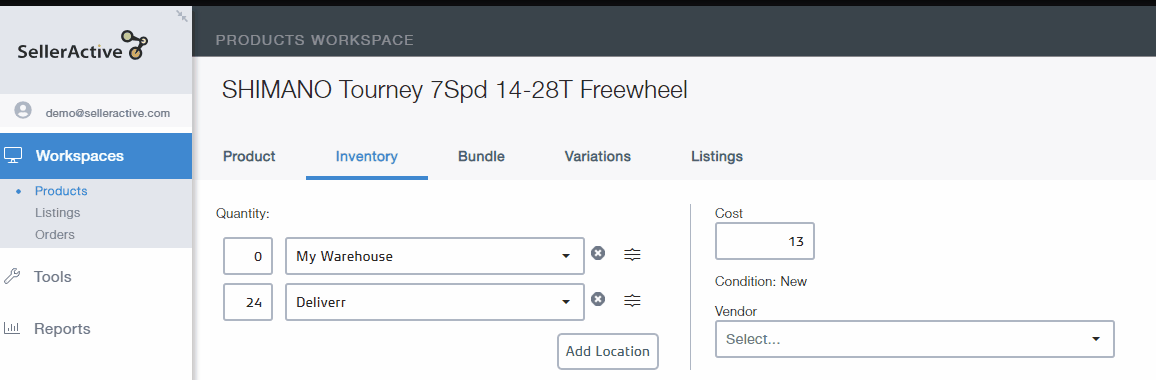Click the Workspaces monitor icon
Viewport: 1156px width, 380px height.
point(13,155)
